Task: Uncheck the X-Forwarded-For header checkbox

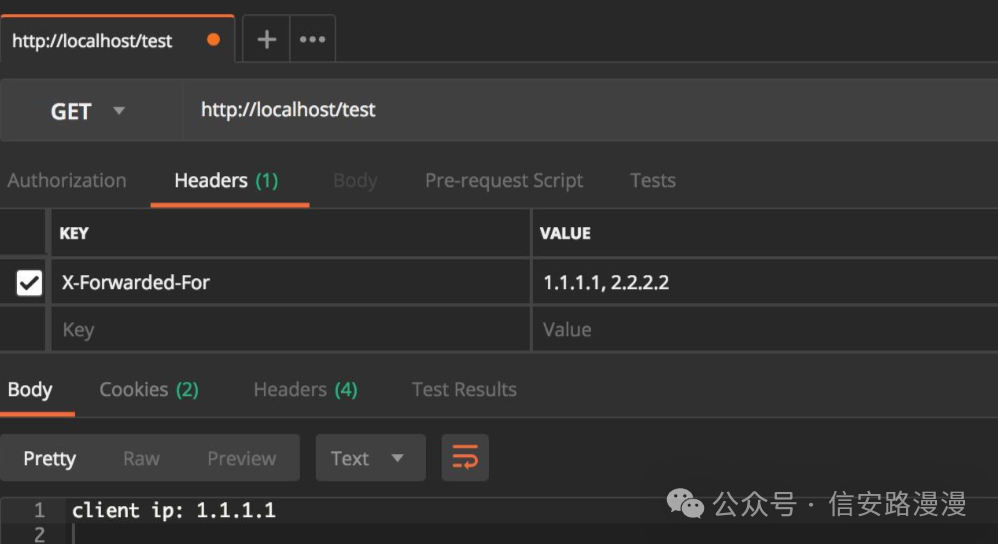Action: click(x=29, y=283)
